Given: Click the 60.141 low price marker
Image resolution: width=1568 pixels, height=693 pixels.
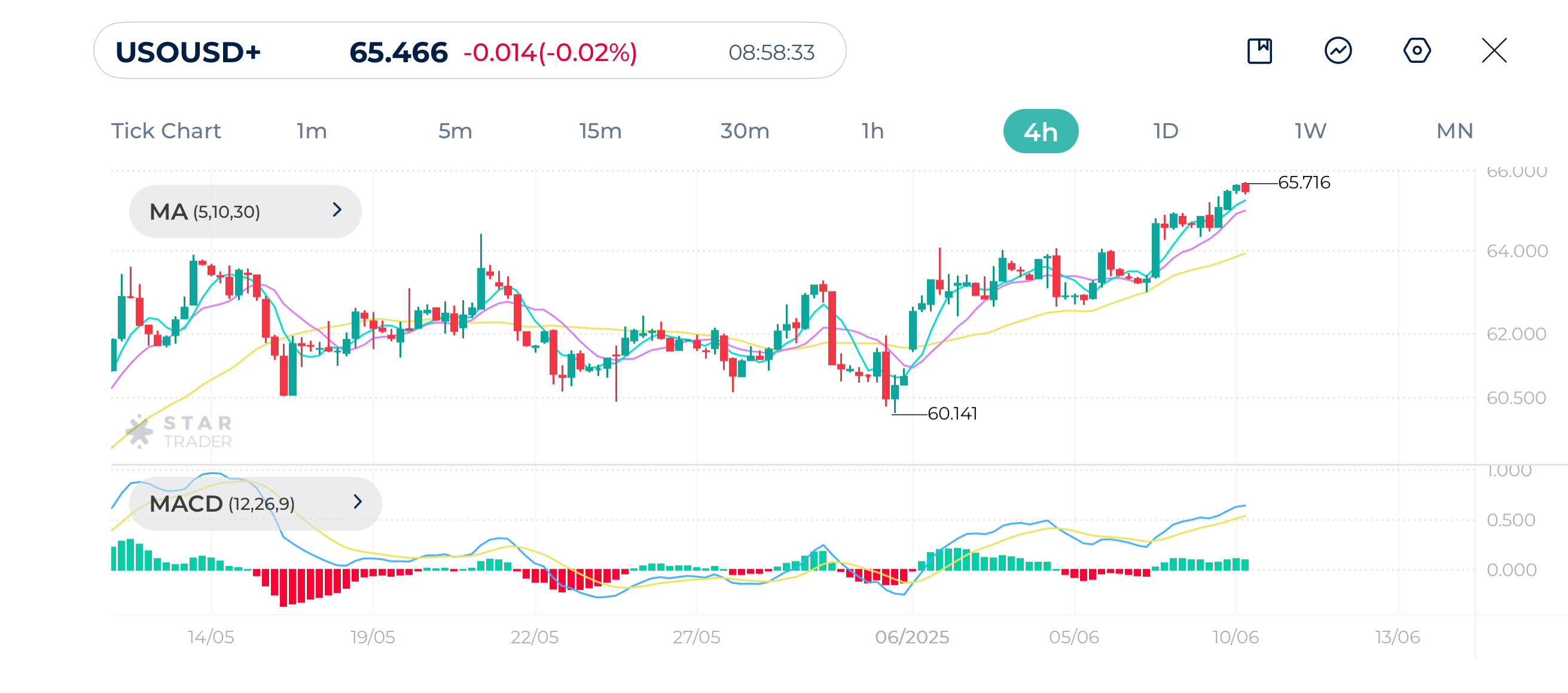Looking at the screenshot, I should [x=952, y=414].
